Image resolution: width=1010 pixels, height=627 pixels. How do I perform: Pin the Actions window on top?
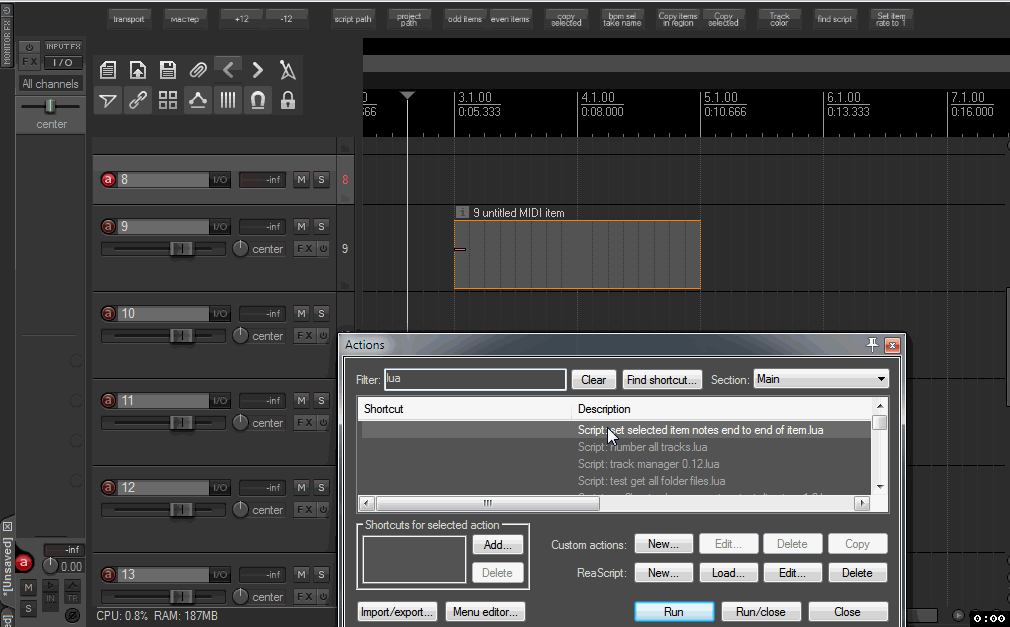point(872,345)
